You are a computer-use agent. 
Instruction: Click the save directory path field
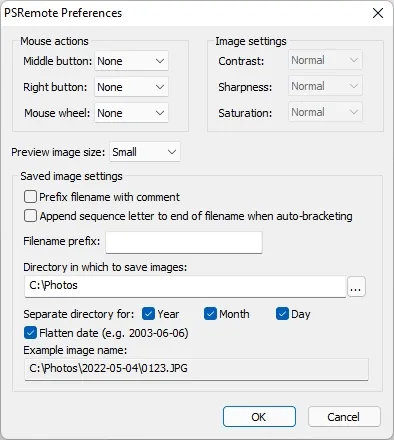tap(185, 286)
